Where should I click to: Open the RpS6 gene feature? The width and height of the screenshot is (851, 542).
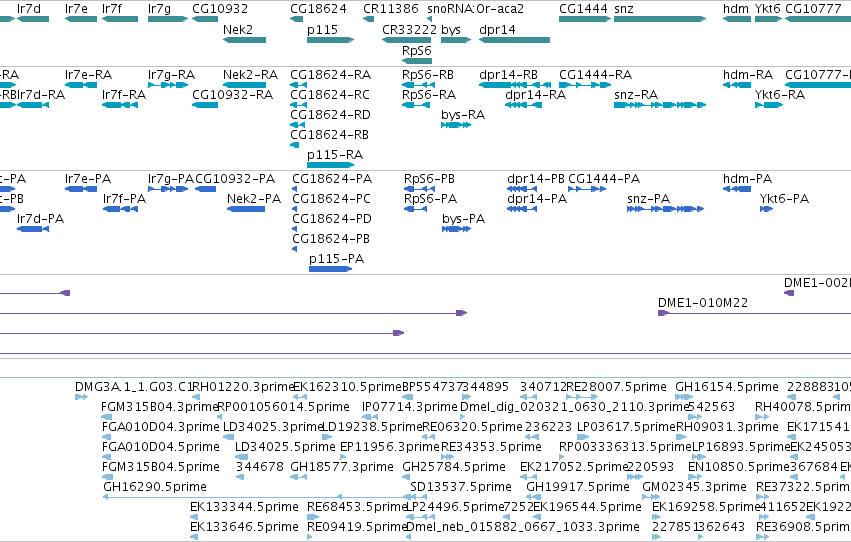417,61
